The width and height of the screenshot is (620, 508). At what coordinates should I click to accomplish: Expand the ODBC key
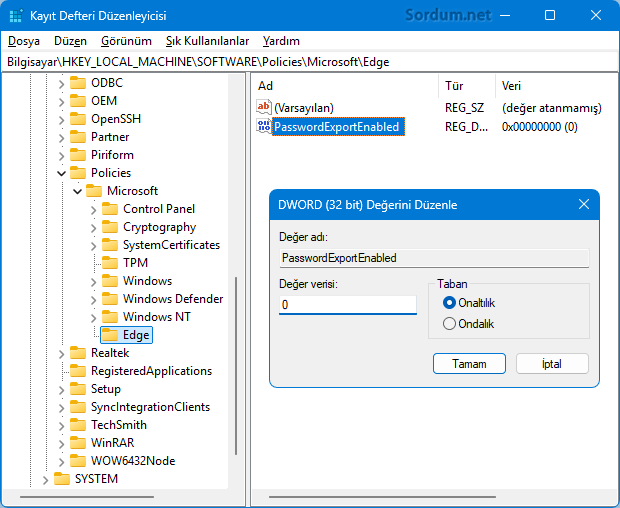[x=61, y=84]
